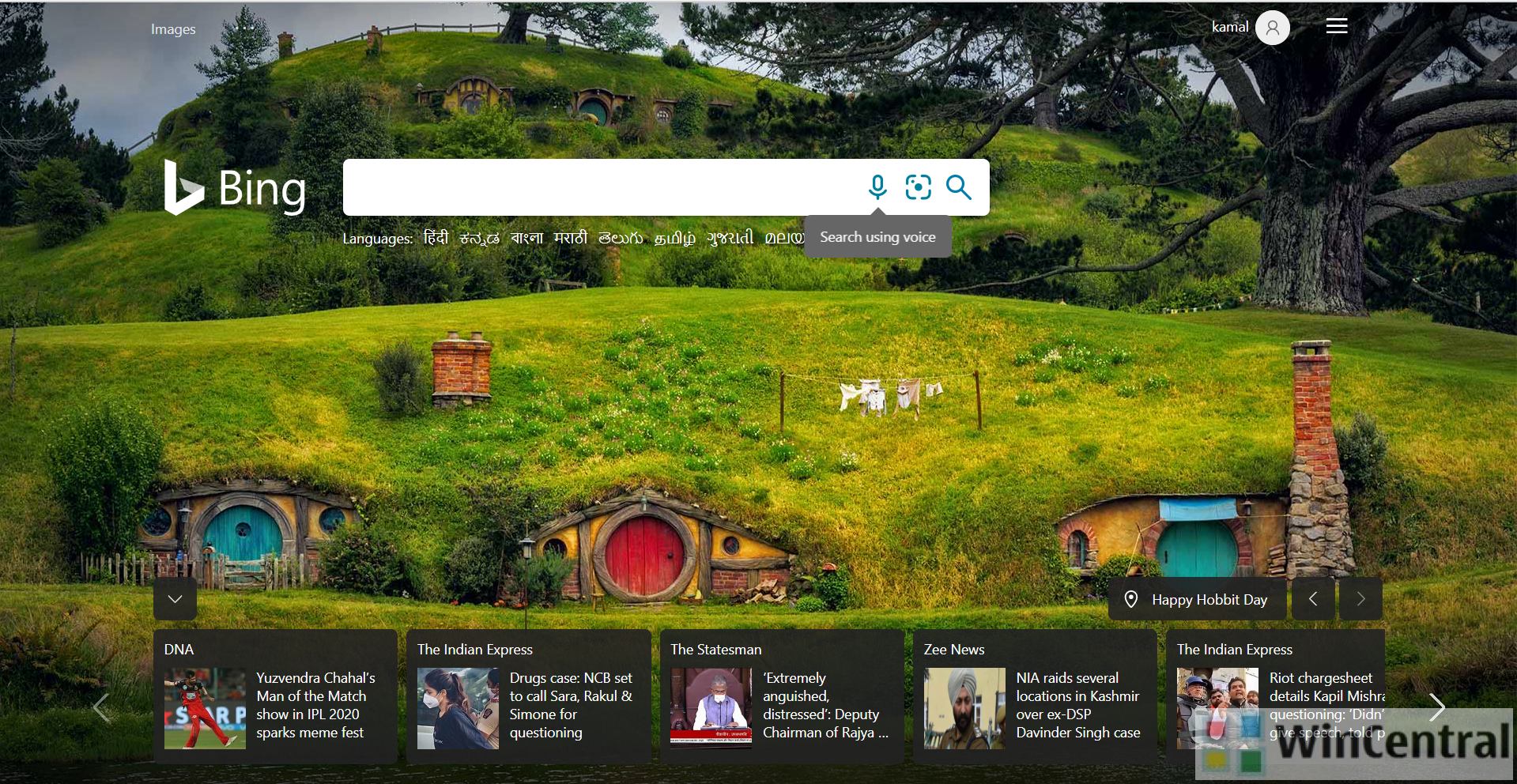
Task: Switch language to Hindi (हिंदी)
Action: tap(436, 238)
